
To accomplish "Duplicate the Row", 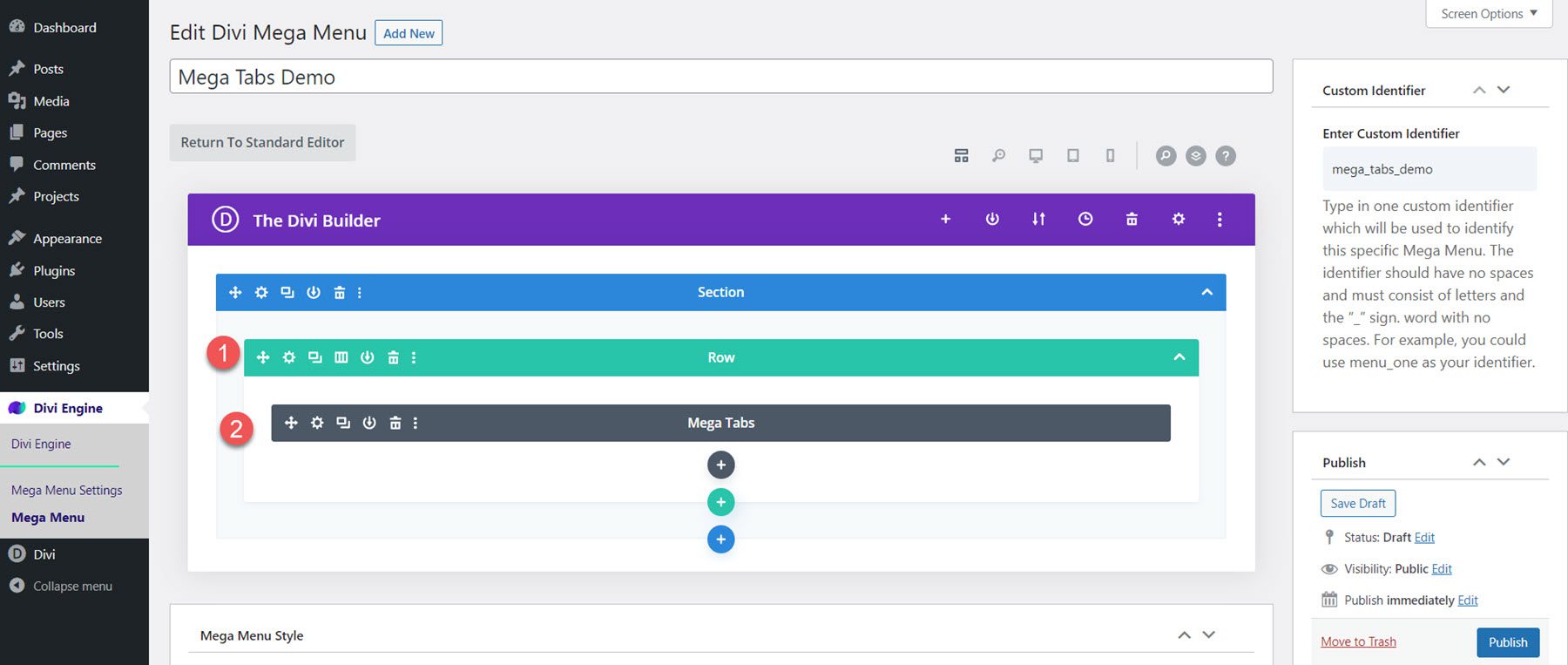I will point(315,357).
